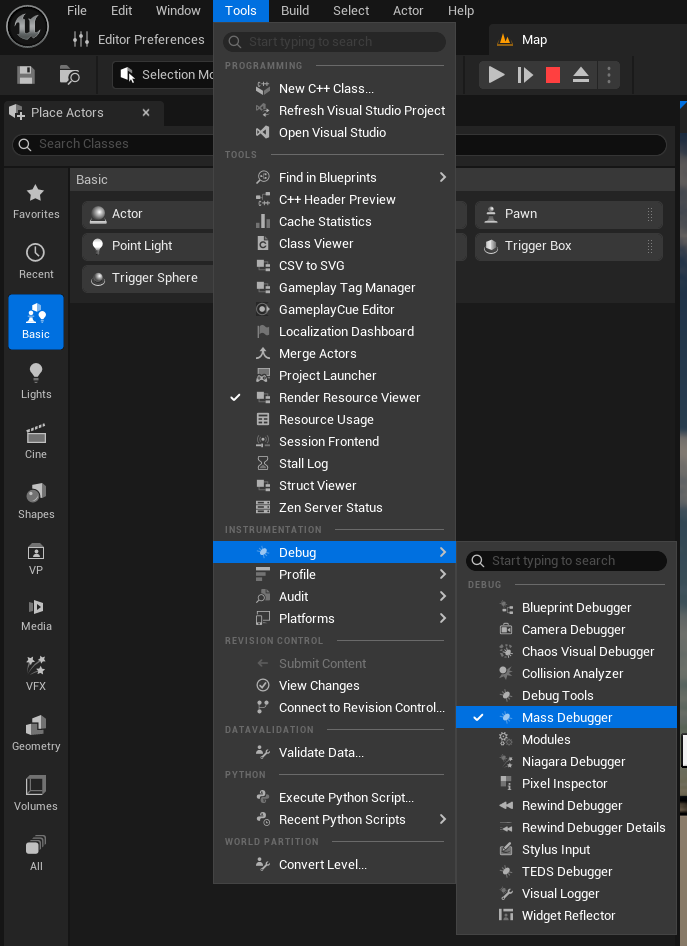Expand the Recent Python Scripts submenu

pos(341,820)
